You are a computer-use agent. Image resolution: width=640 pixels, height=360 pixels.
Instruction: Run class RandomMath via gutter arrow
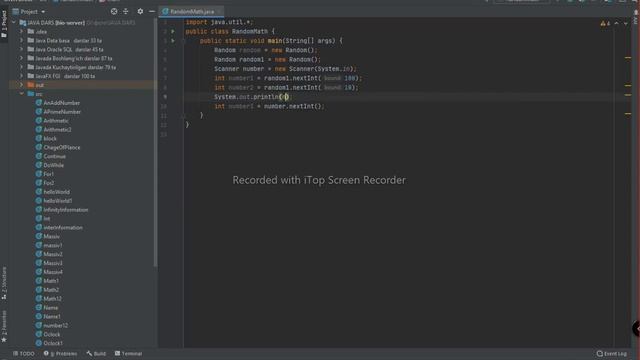click(173, 31)
